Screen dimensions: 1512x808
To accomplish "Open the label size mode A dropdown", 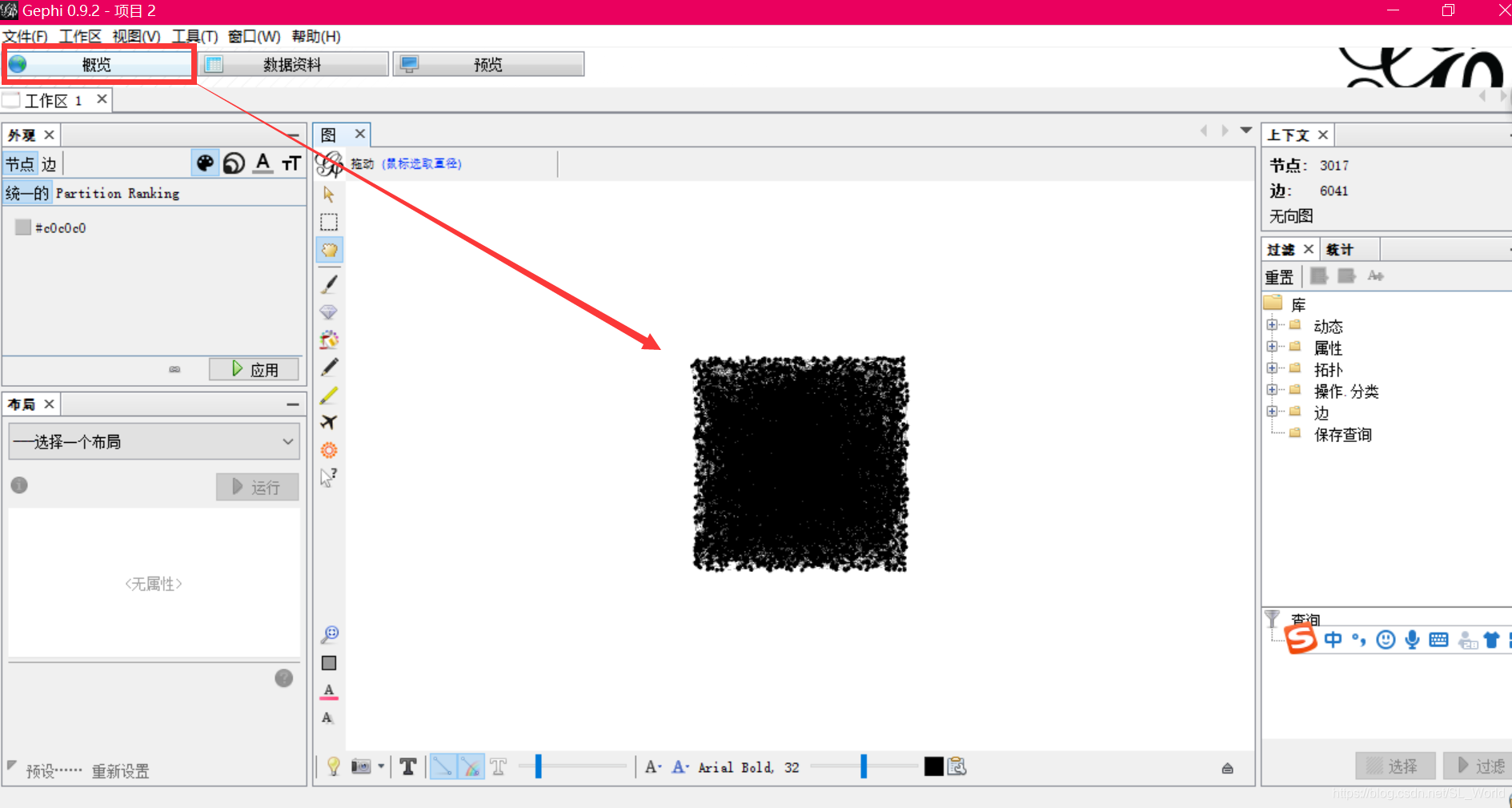I will pyautogui.click(x=653, y=766).
